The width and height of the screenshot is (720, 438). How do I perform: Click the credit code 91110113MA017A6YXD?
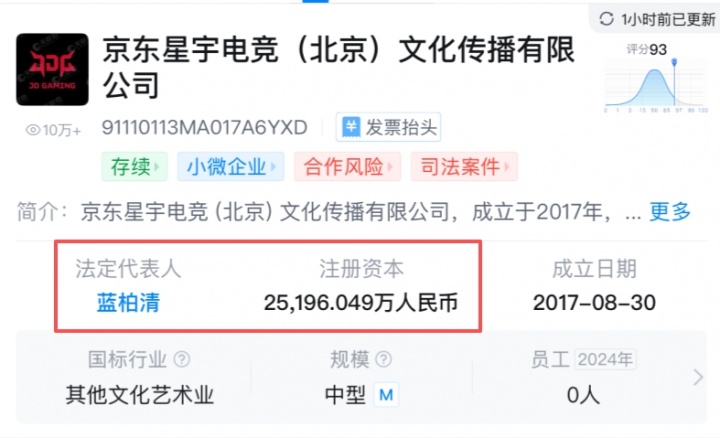point(204,127)
